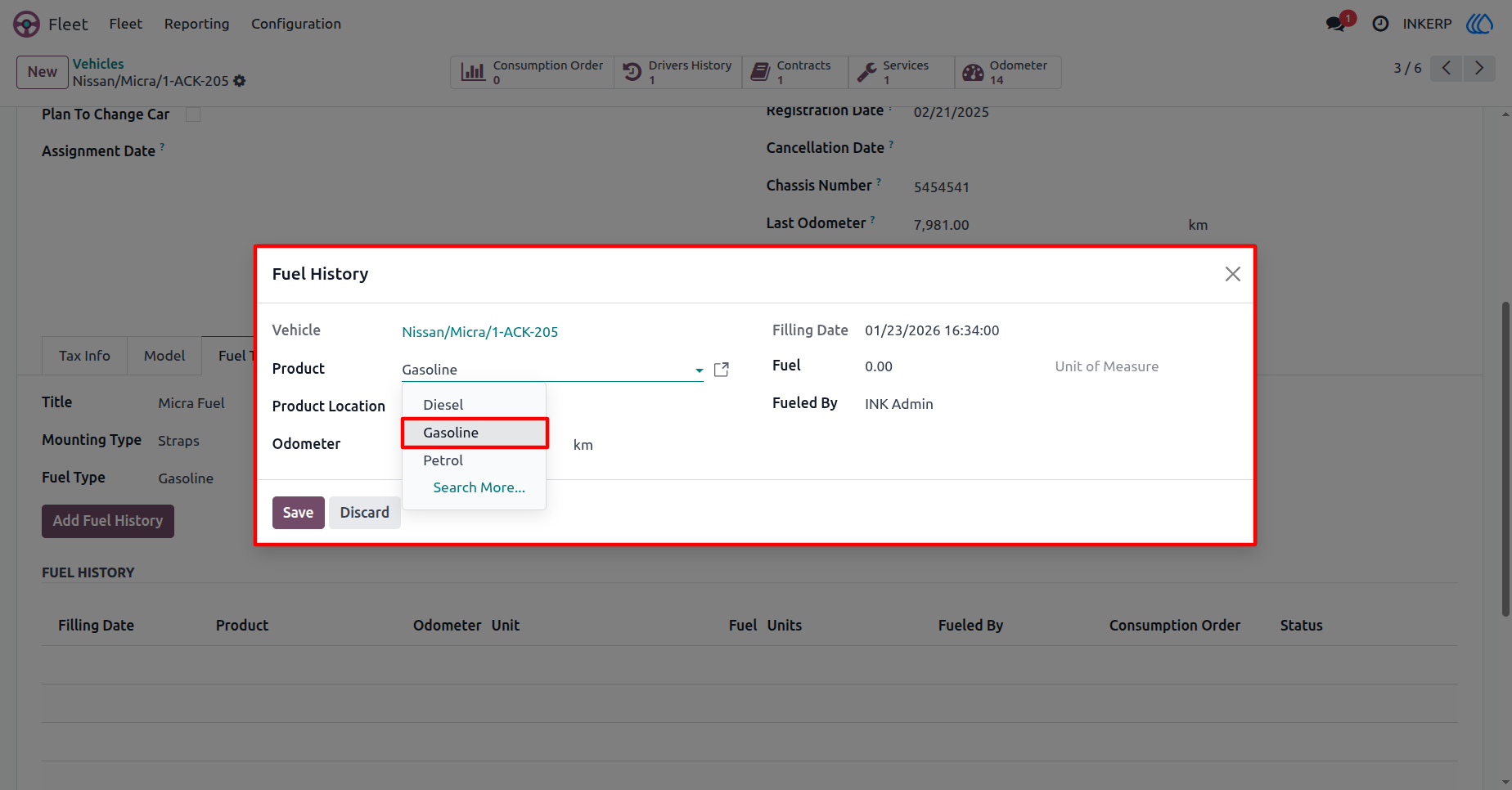Go to previous vehicle record

coord(1447,68)
